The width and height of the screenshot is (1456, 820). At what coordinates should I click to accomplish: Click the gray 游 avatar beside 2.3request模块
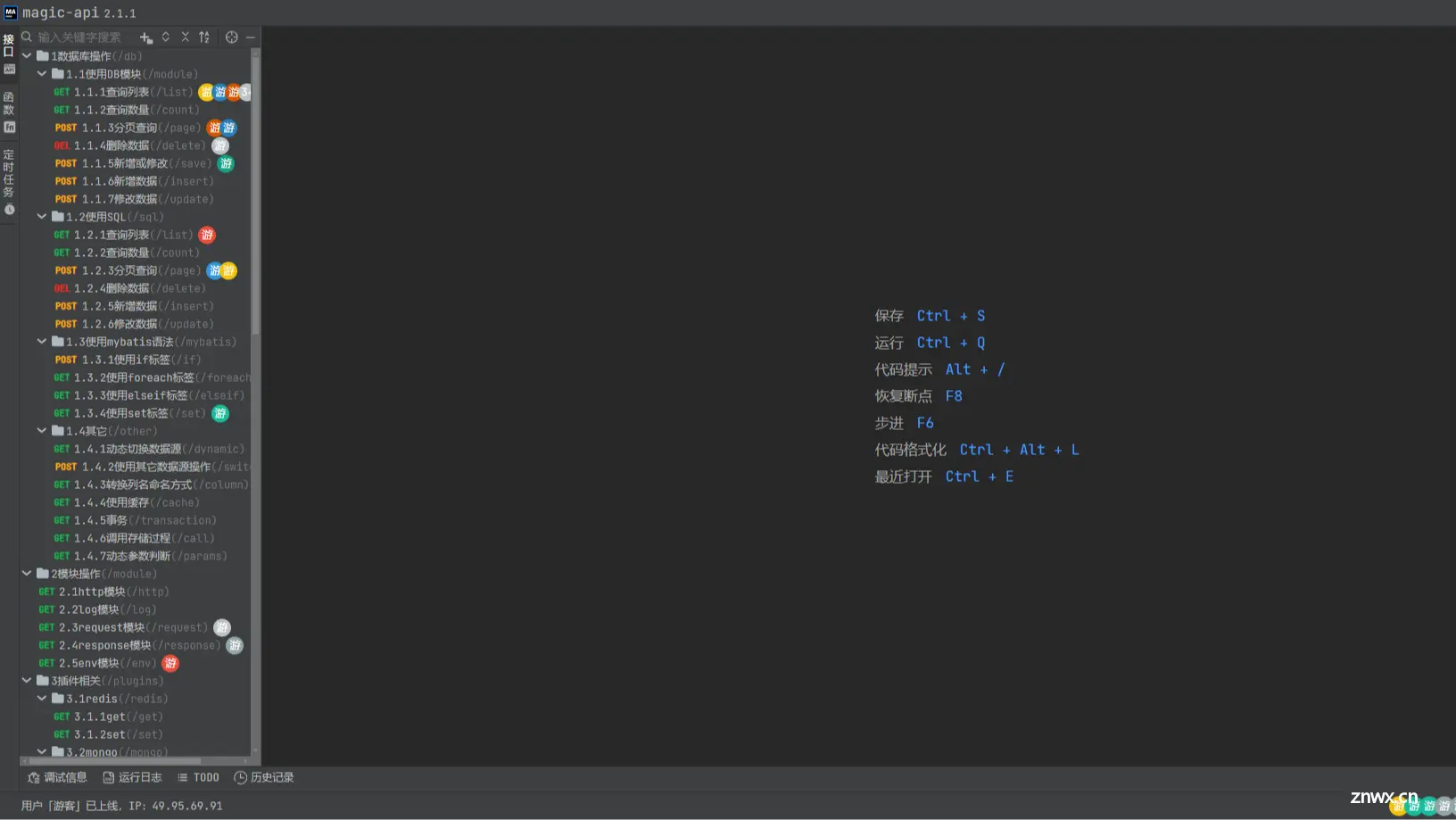(222, 627)
